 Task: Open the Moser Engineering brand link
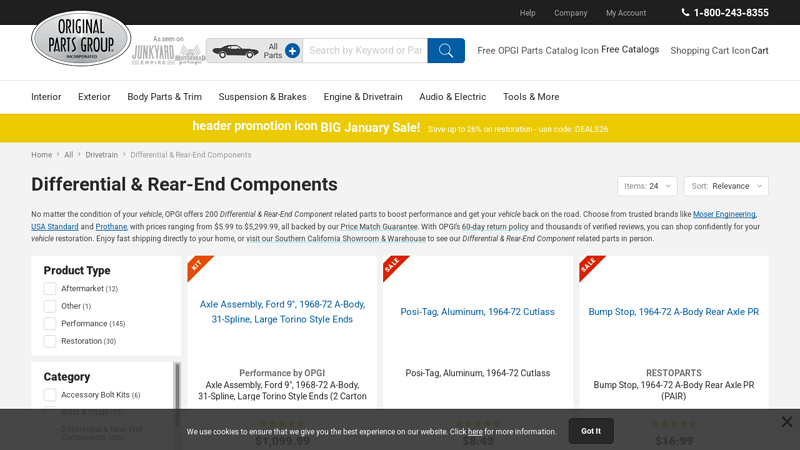(x=725, y=214)
